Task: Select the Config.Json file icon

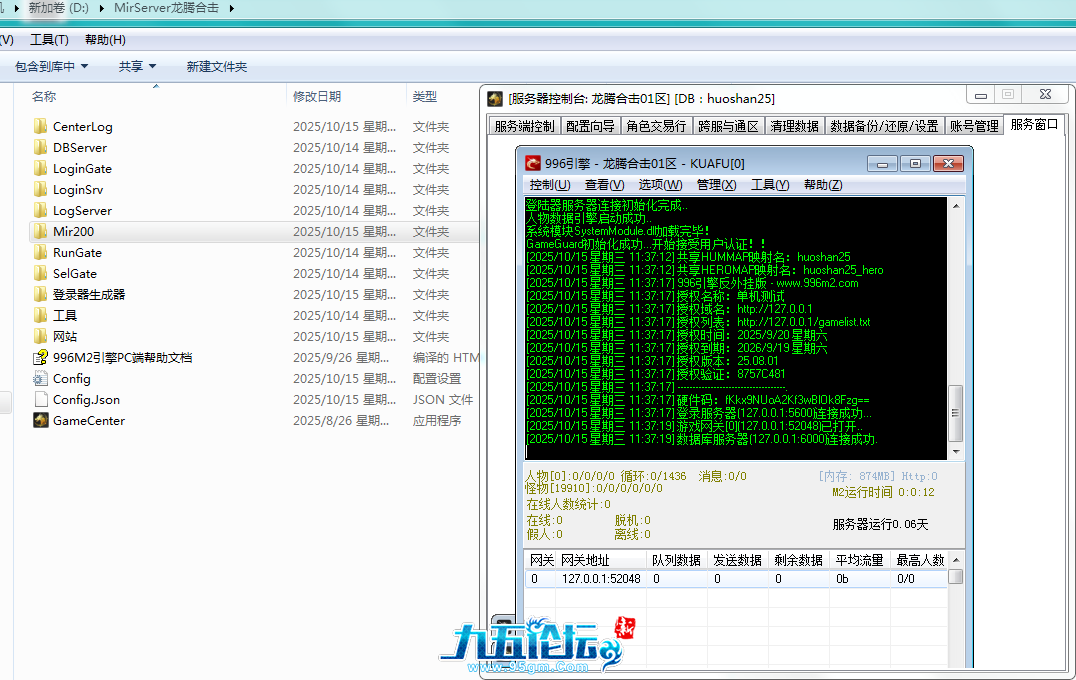Action: (40, 399)
